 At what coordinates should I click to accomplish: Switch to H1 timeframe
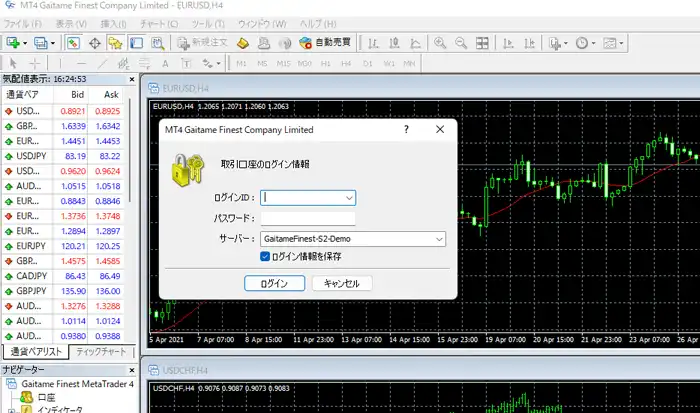(325, 63)
